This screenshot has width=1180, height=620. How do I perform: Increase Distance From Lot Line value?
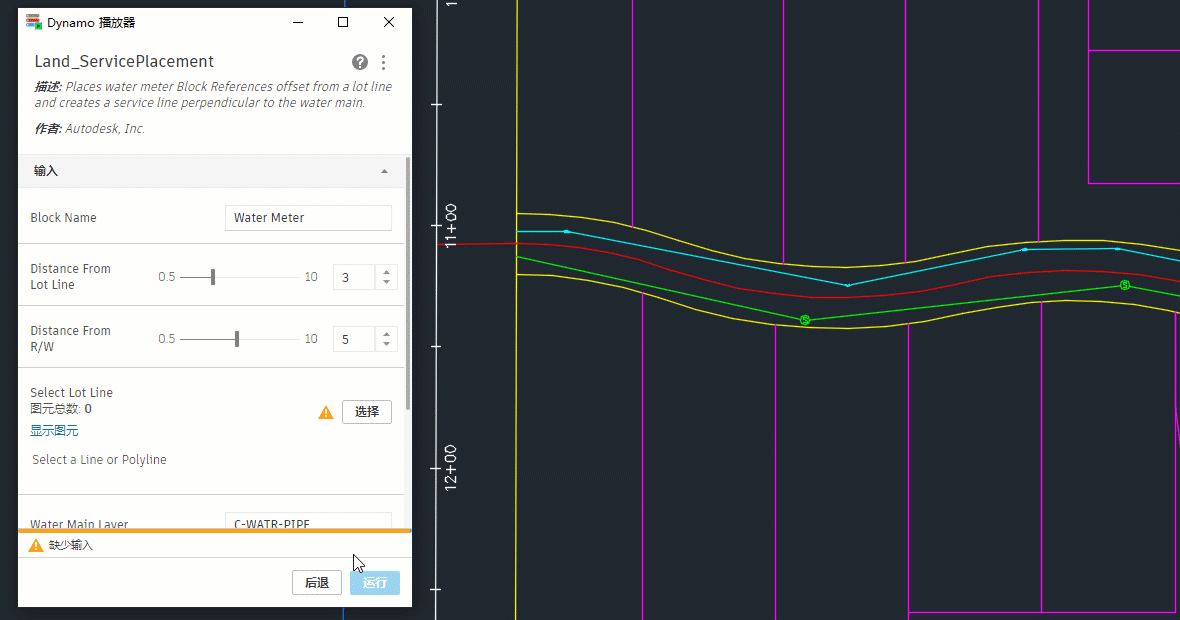[x=386, y=272]
